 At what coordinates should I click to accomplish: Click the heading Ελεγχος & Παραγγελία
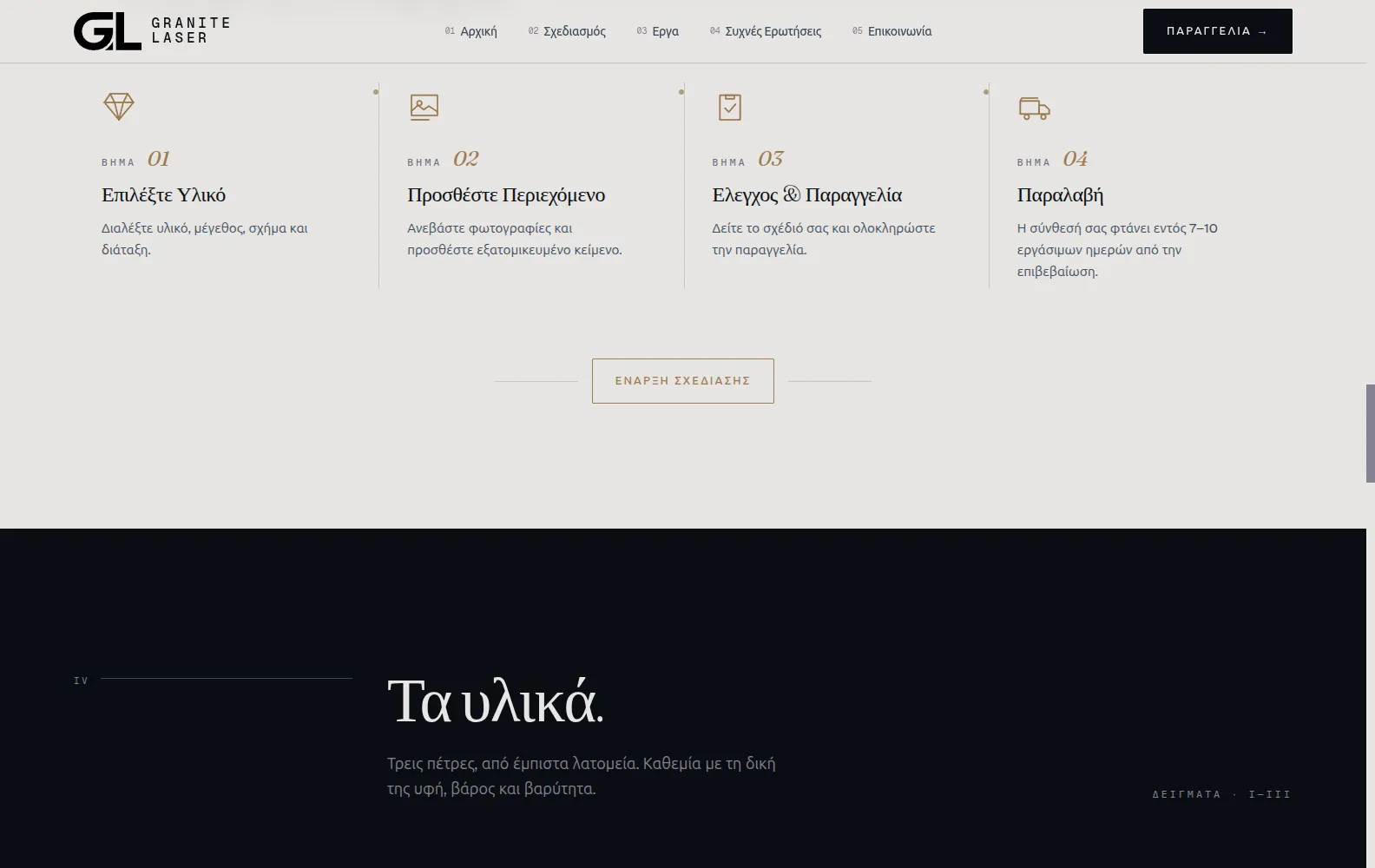[807, 195]
